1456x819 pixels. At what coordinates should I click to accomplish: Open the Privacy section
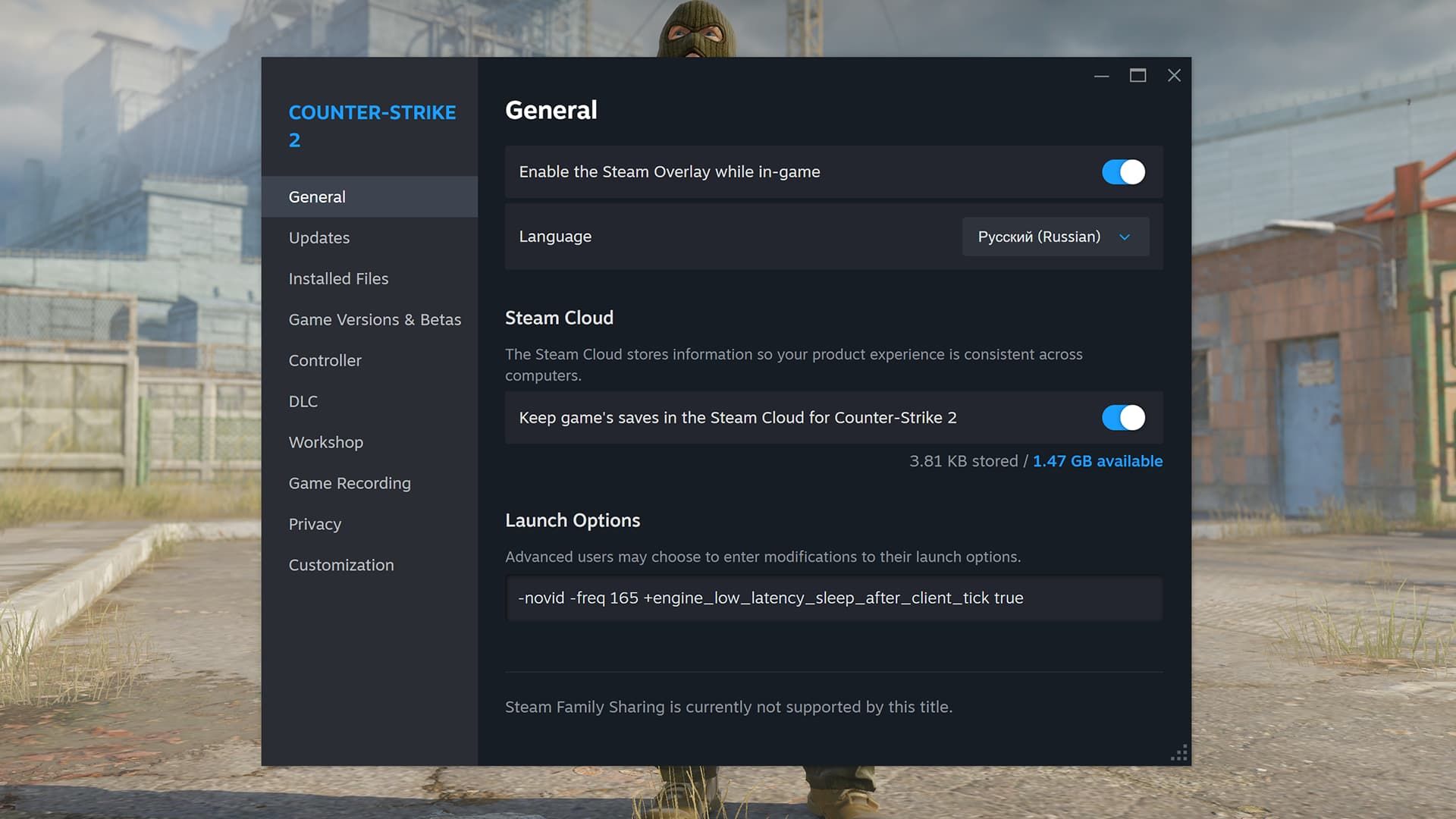coord(369,525)
